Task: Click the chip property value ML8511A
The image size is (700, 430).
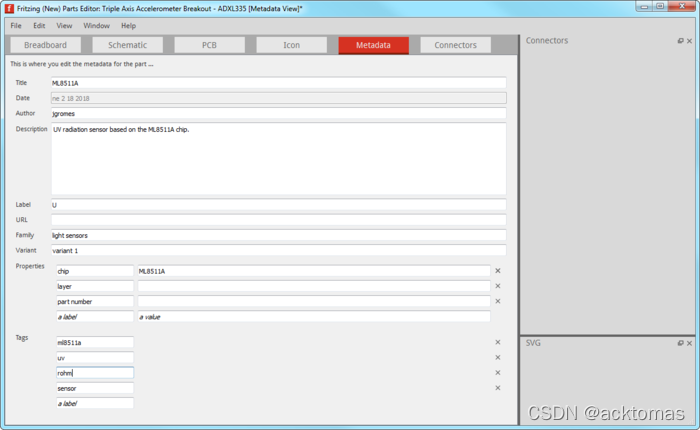Action: [314, 271]
